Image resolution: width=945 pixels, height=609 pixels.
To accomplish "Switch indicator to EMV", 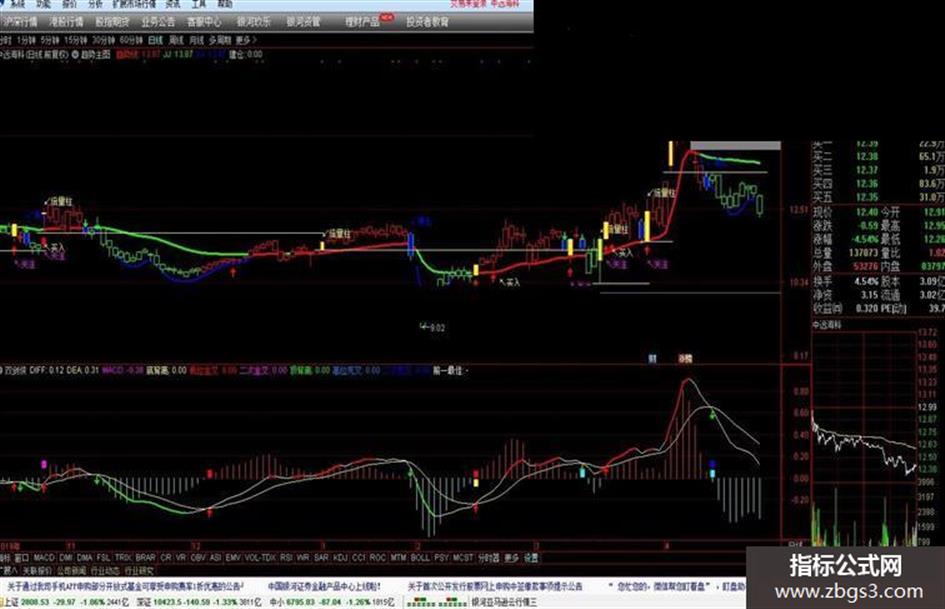I will (233, 558).
